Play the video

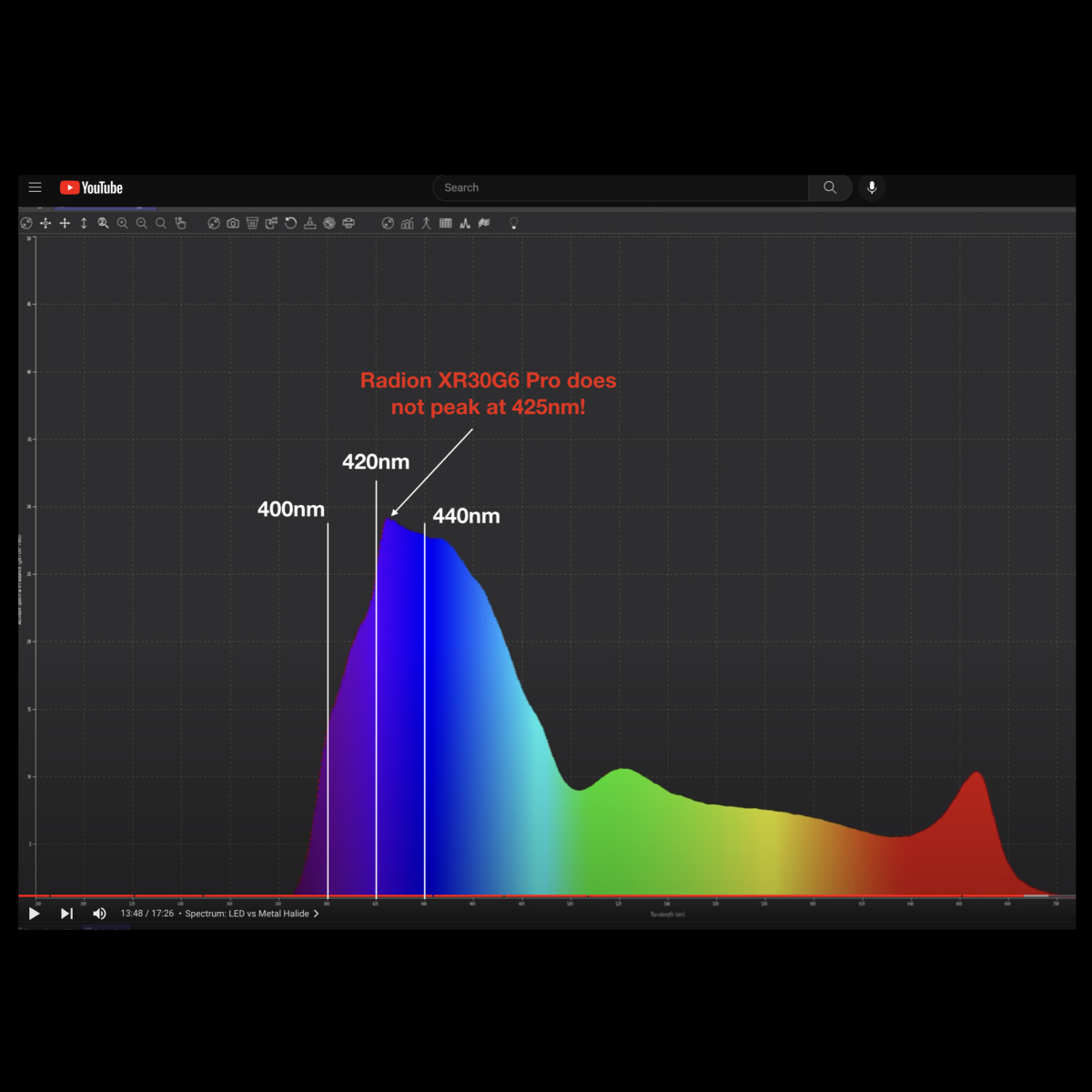click(x=34, y=914)
